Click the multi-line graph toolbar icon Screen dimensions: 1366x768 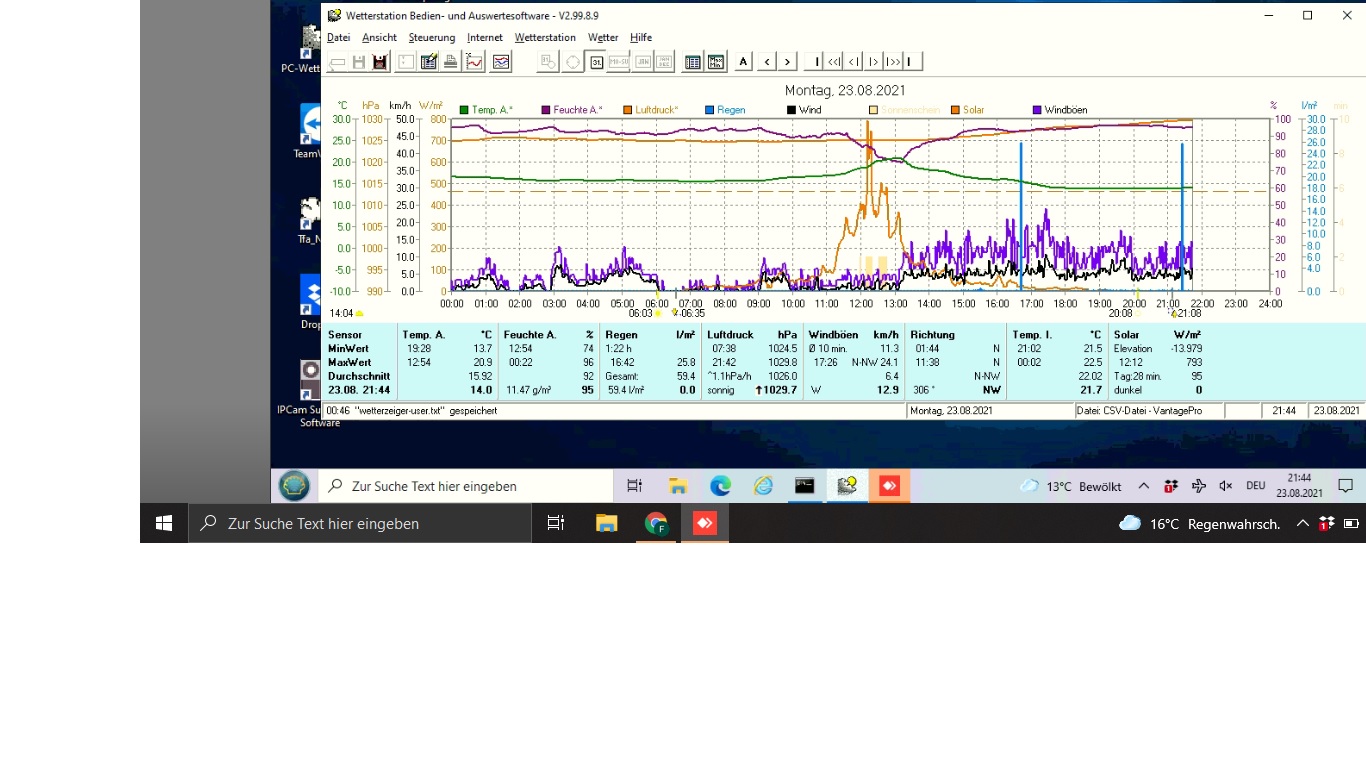click(x=501, y=62)
